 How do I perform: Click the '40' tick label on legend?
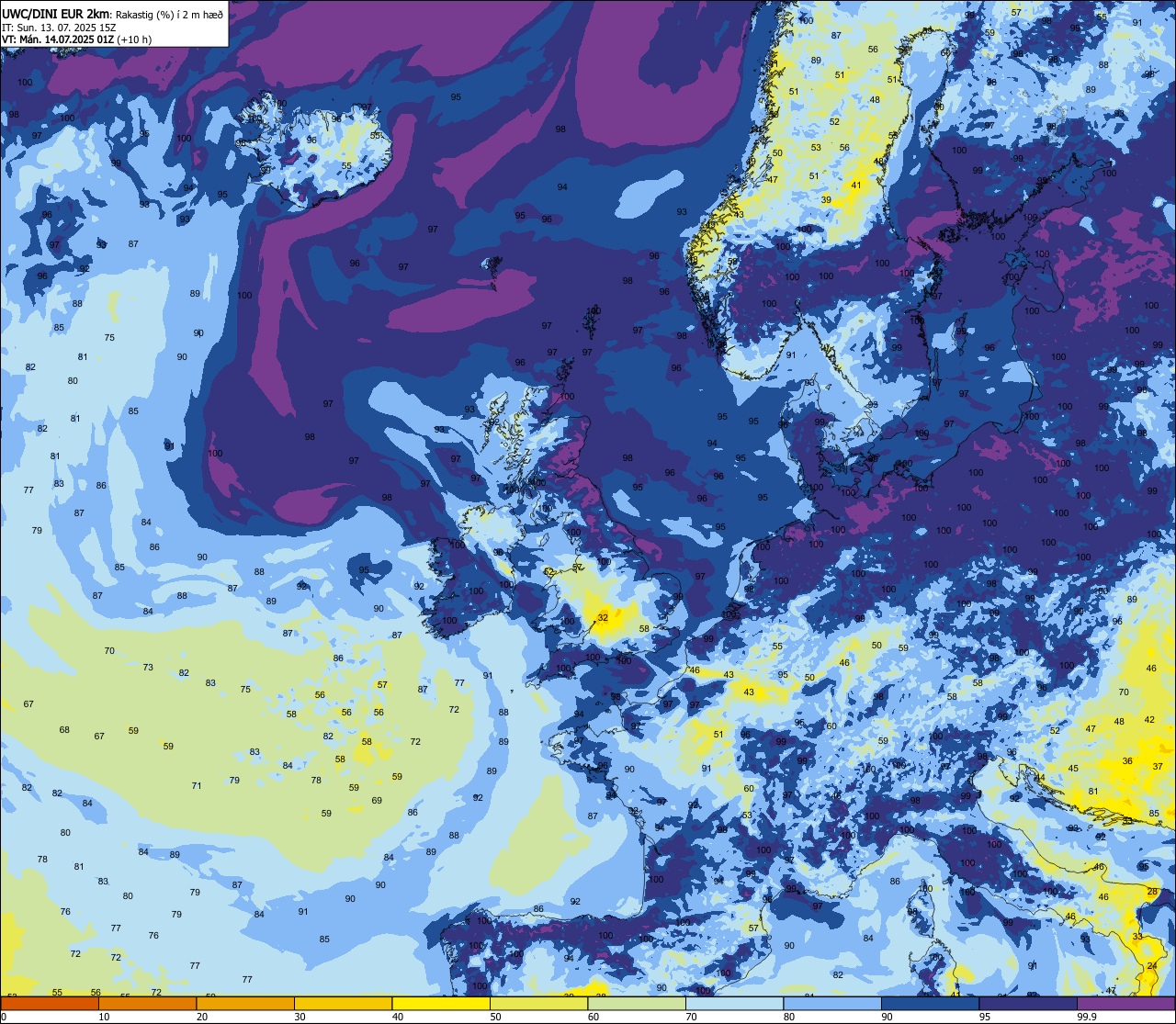(397, 1017)
